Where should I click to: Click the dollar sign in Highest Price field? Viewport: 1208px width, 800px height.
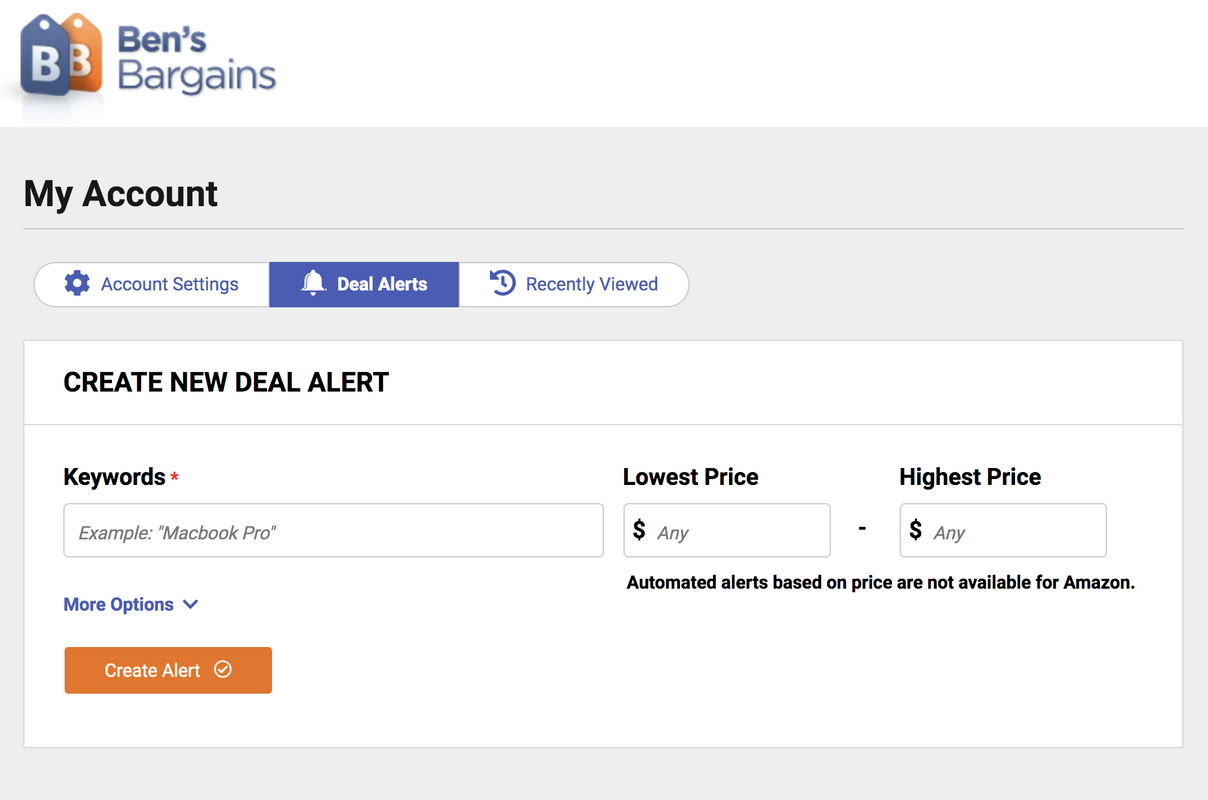point(916,530)
